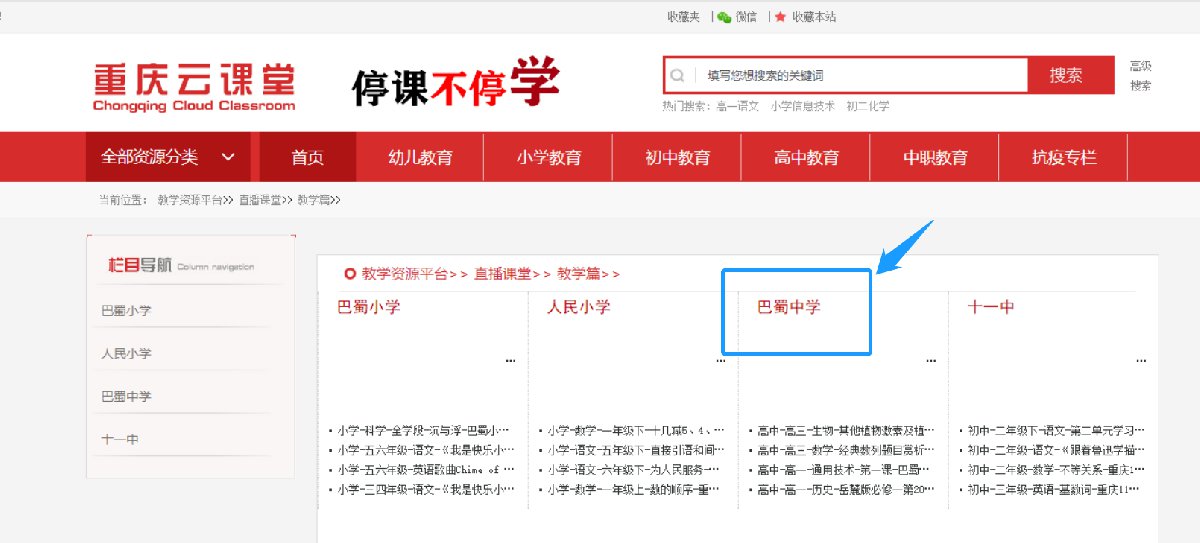Open the '...' more icon under 人民小学
1200x543 pixels.
[721, 361]
